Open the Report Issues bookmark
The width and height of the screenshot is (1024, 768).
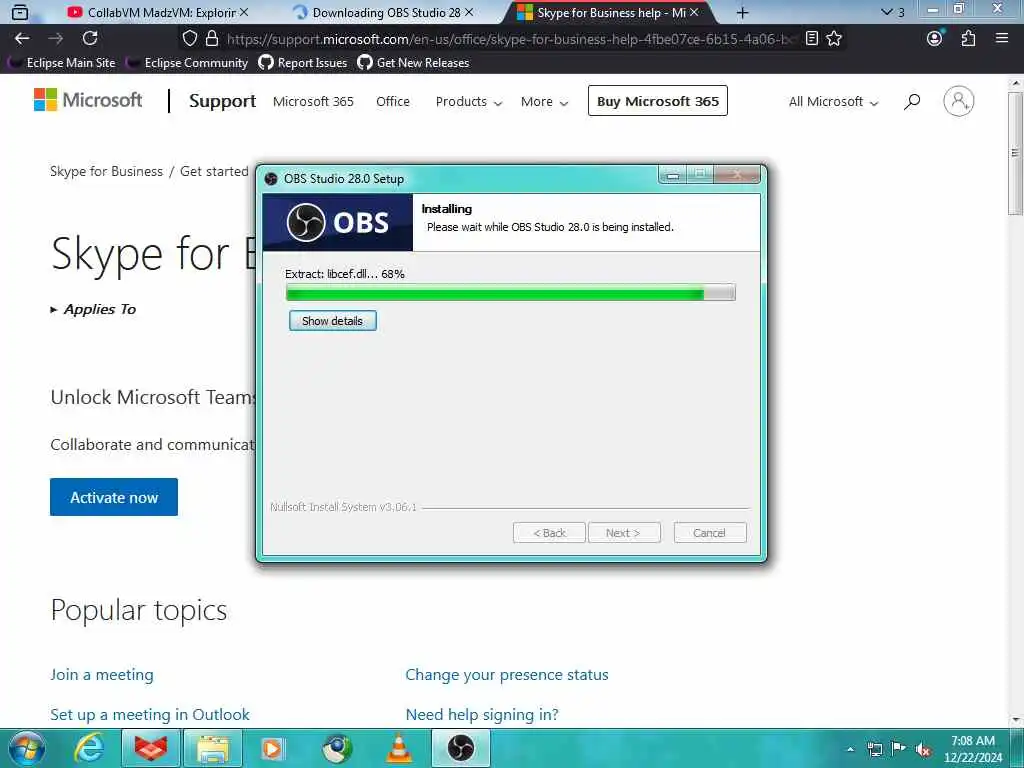[x=303, y=63]
